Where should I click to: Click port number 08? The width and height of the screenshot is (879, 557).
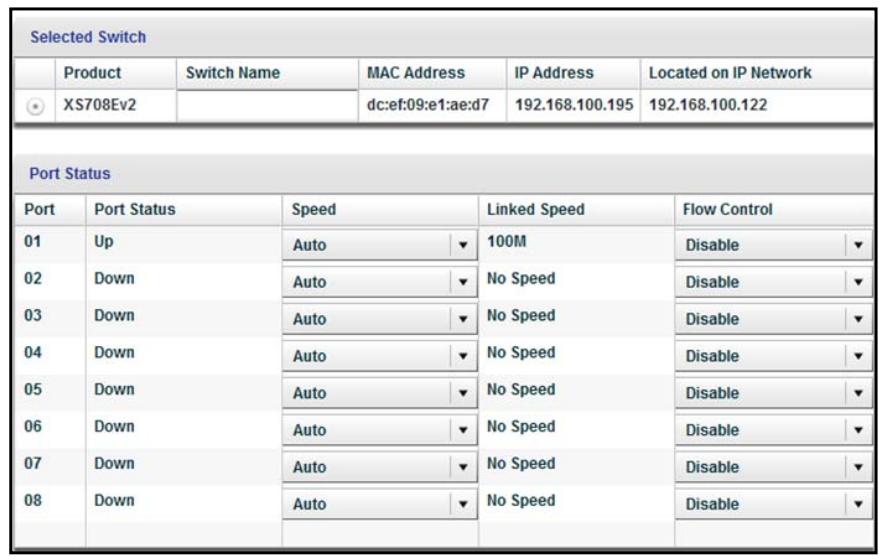33,500
